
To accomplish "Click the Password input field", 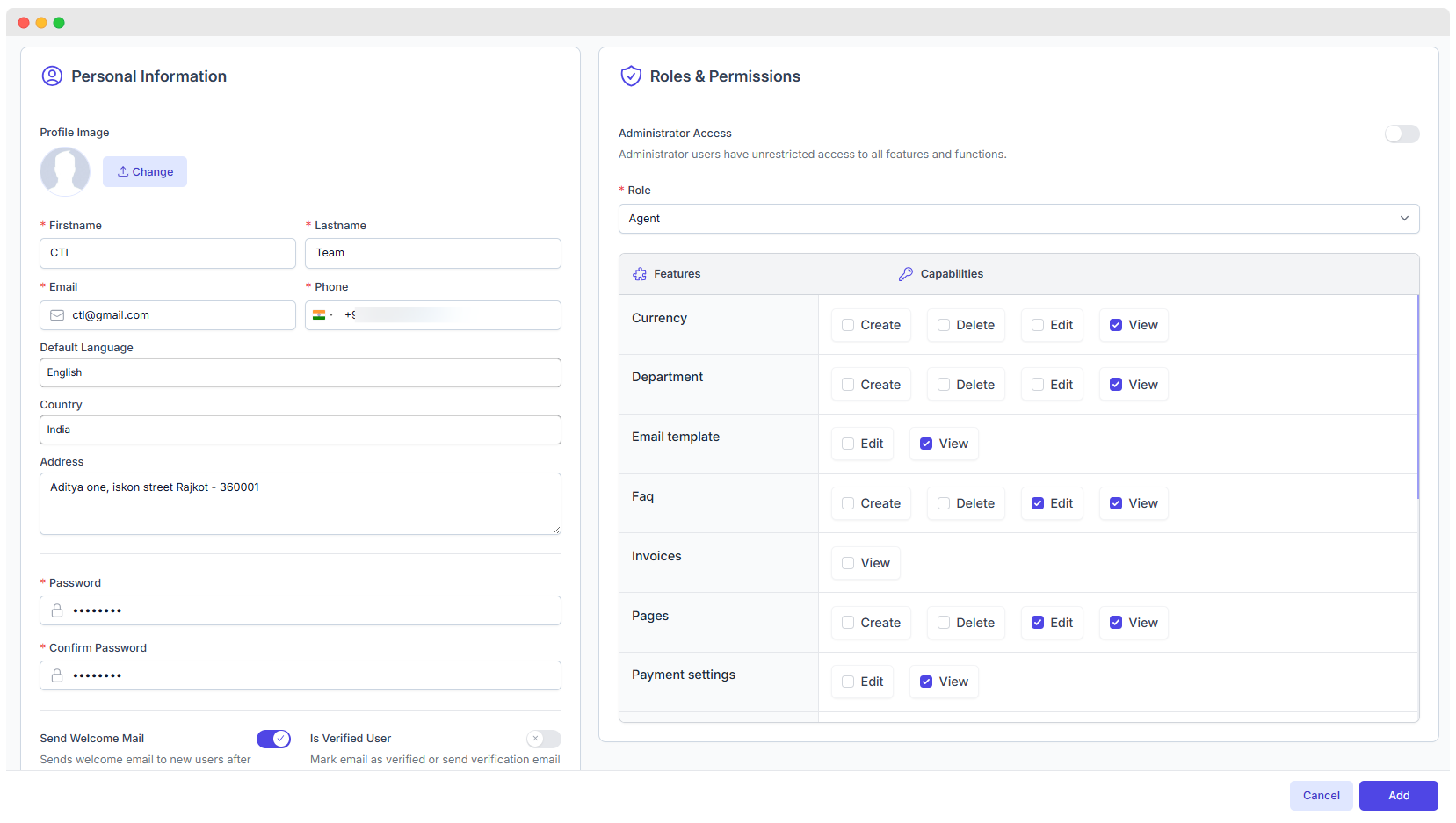I will 301,610.
